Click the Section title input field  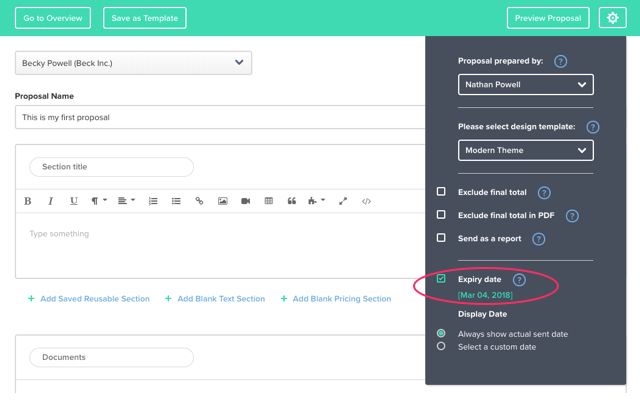[x=111, y=167]
